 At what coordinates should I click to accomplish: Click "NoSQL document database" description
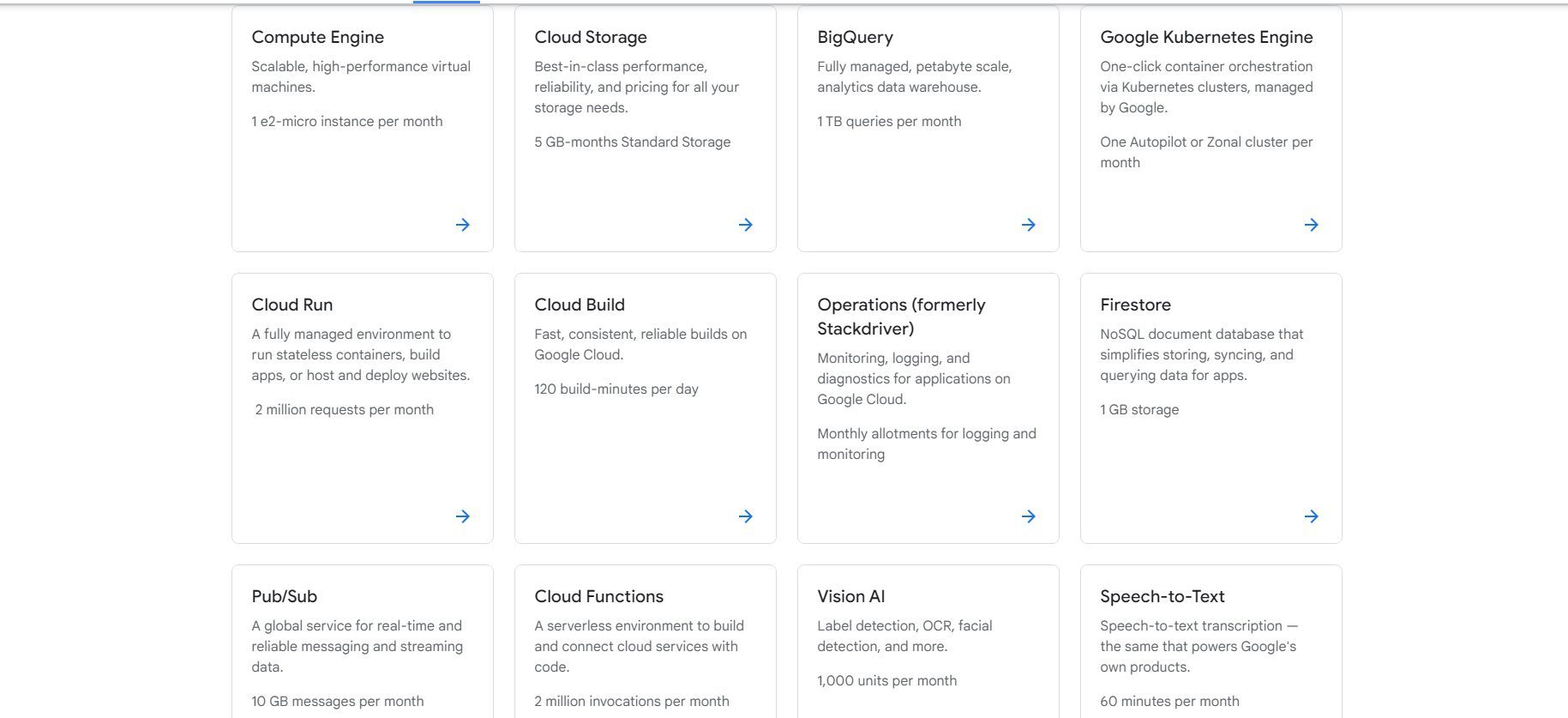[x=1202, y=354]
